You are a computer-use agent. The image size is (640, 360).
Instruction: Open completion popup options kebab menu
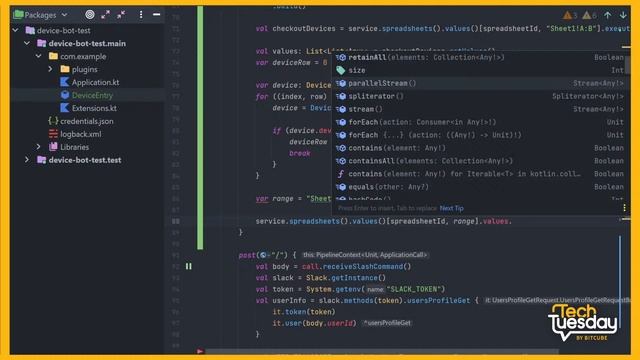tap(624, 208)
